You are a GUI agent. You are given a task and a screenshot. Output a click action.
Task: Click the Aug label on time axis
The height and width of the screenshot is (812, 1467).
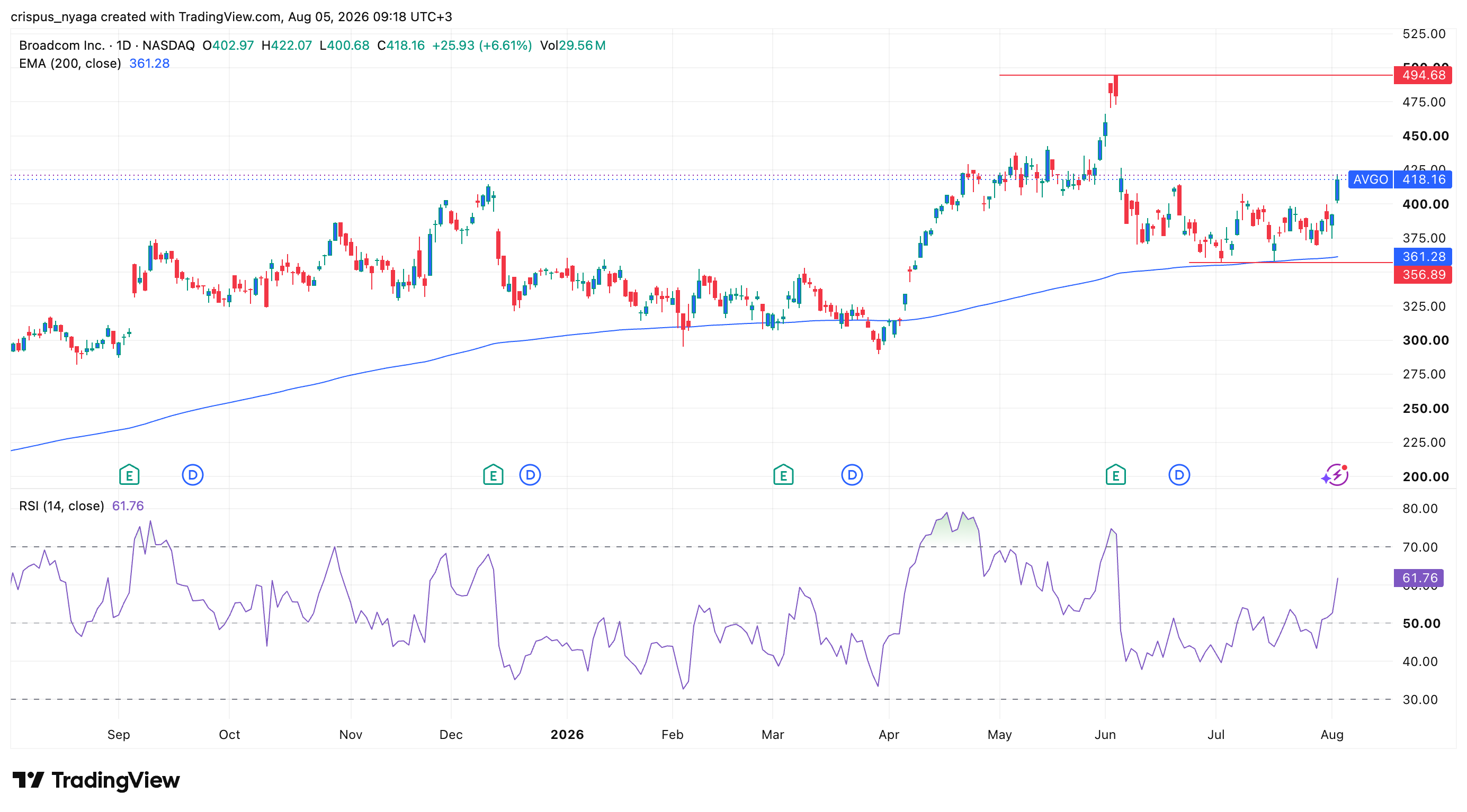click(1332, 735)
